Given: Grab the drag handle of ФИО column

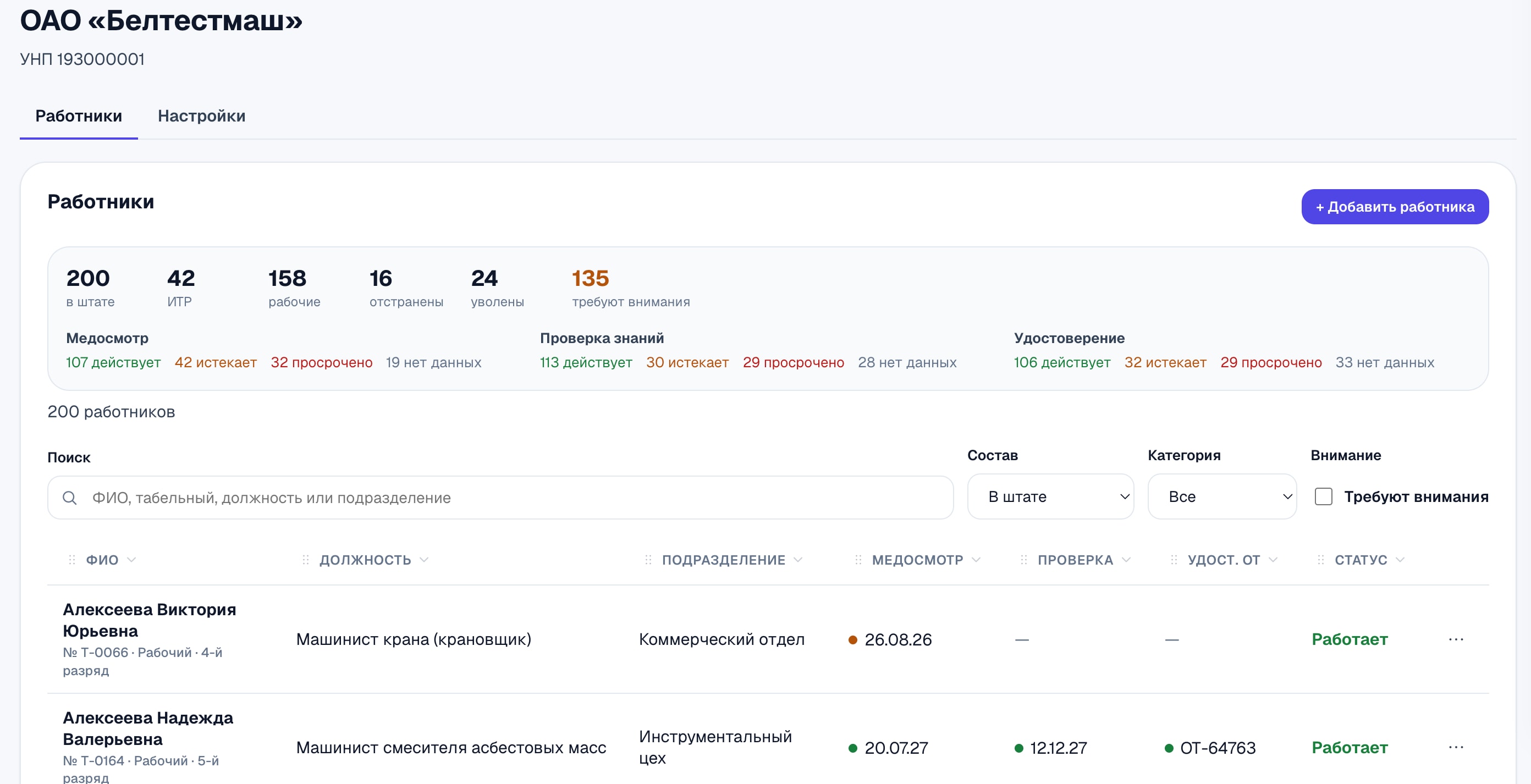Looking at the screenshot, I should pyautogui.click(x=72, y=560).
